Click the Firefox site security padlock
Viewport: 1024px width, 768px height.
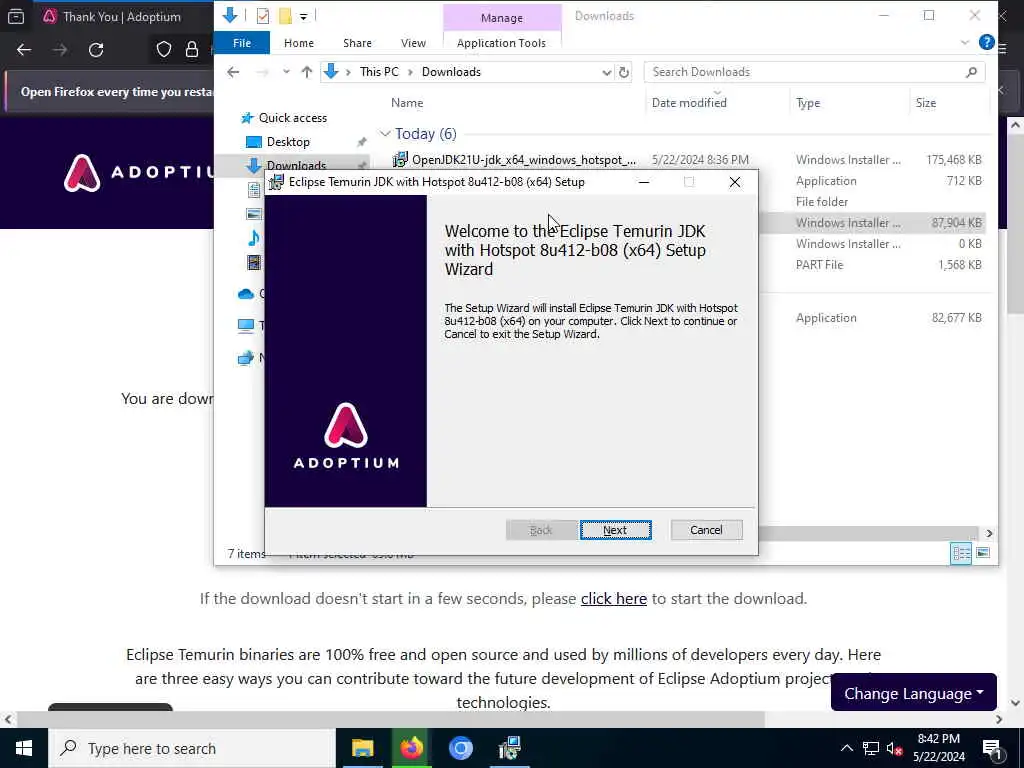click(x=192, y=50)
